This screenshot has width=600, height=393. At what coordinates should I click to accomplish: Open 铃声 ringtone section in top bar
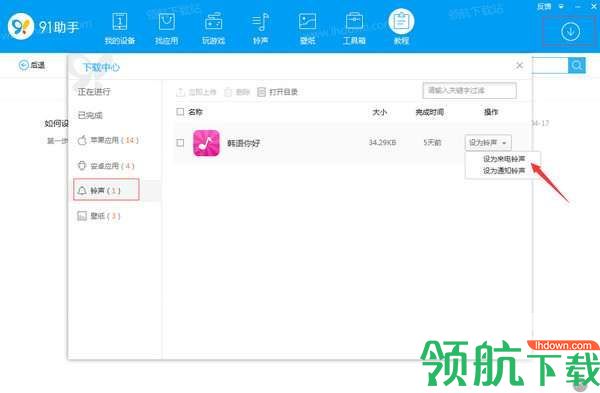click(x=261, y=29)
